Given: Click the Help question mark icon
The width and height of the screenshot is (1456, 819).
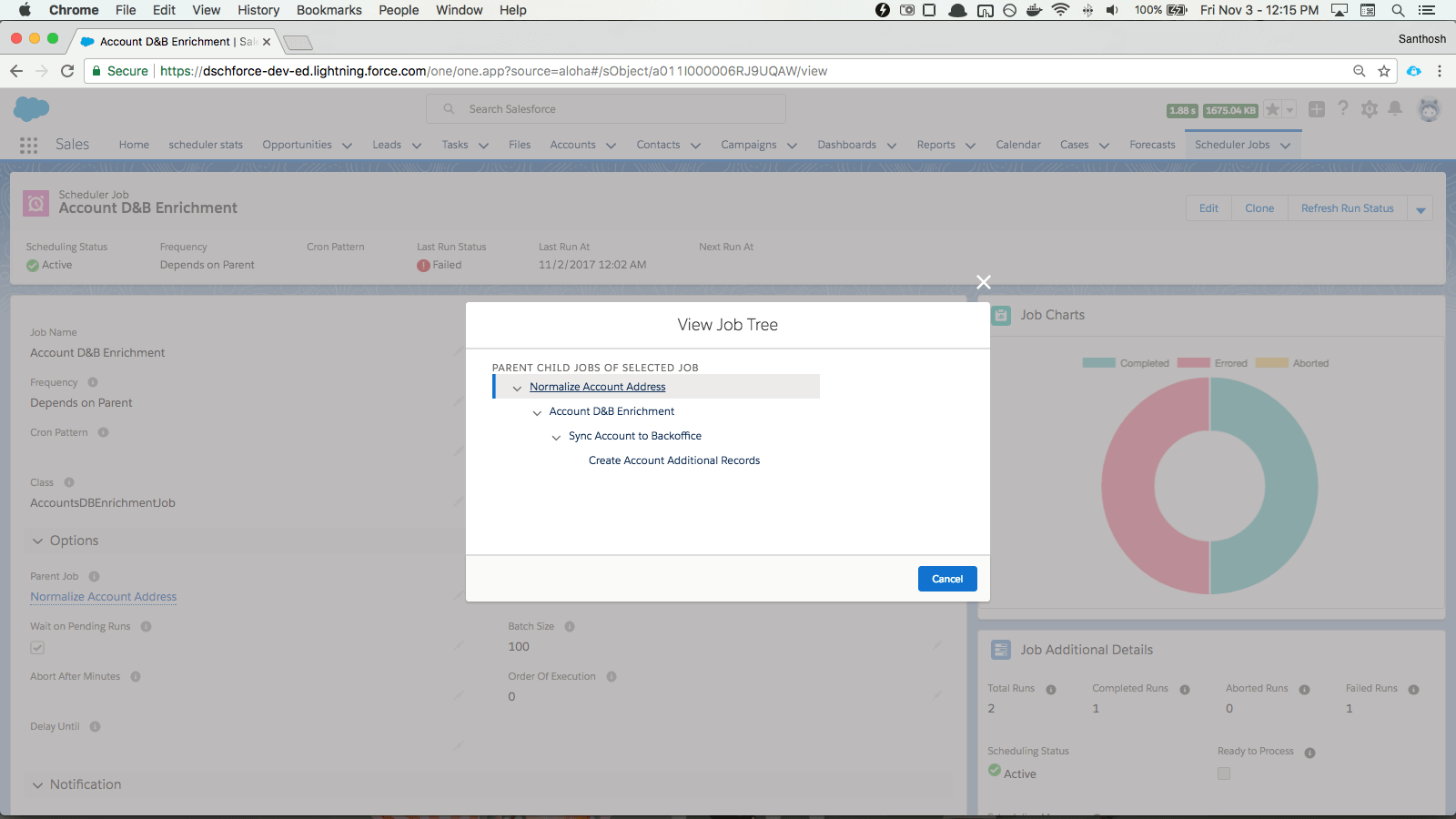Looking at the screenshot, I should click(x=1342, y=109).
